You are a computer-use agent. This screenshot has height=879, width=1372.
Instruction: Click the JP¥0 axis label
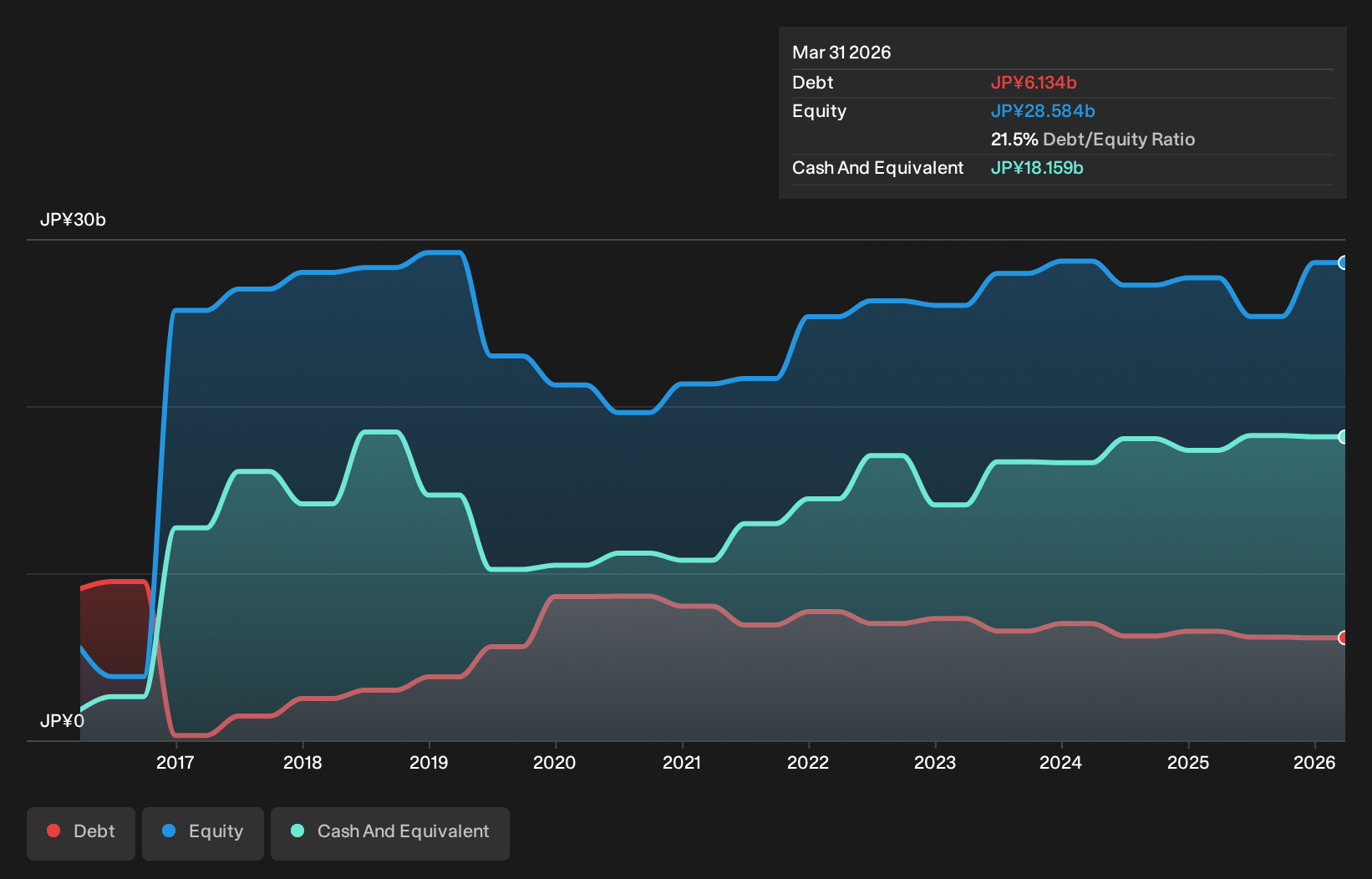pos(62,720)
